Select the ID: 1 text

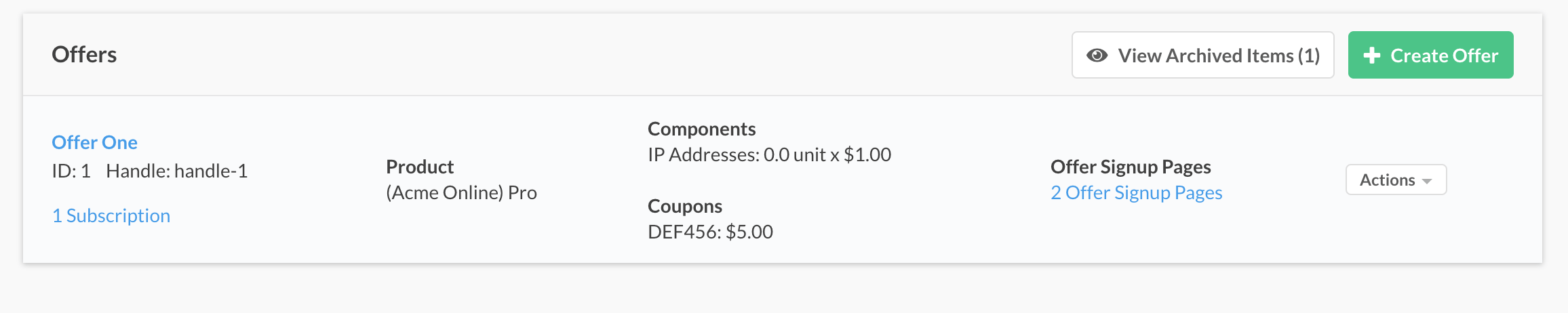click(71, 171)
